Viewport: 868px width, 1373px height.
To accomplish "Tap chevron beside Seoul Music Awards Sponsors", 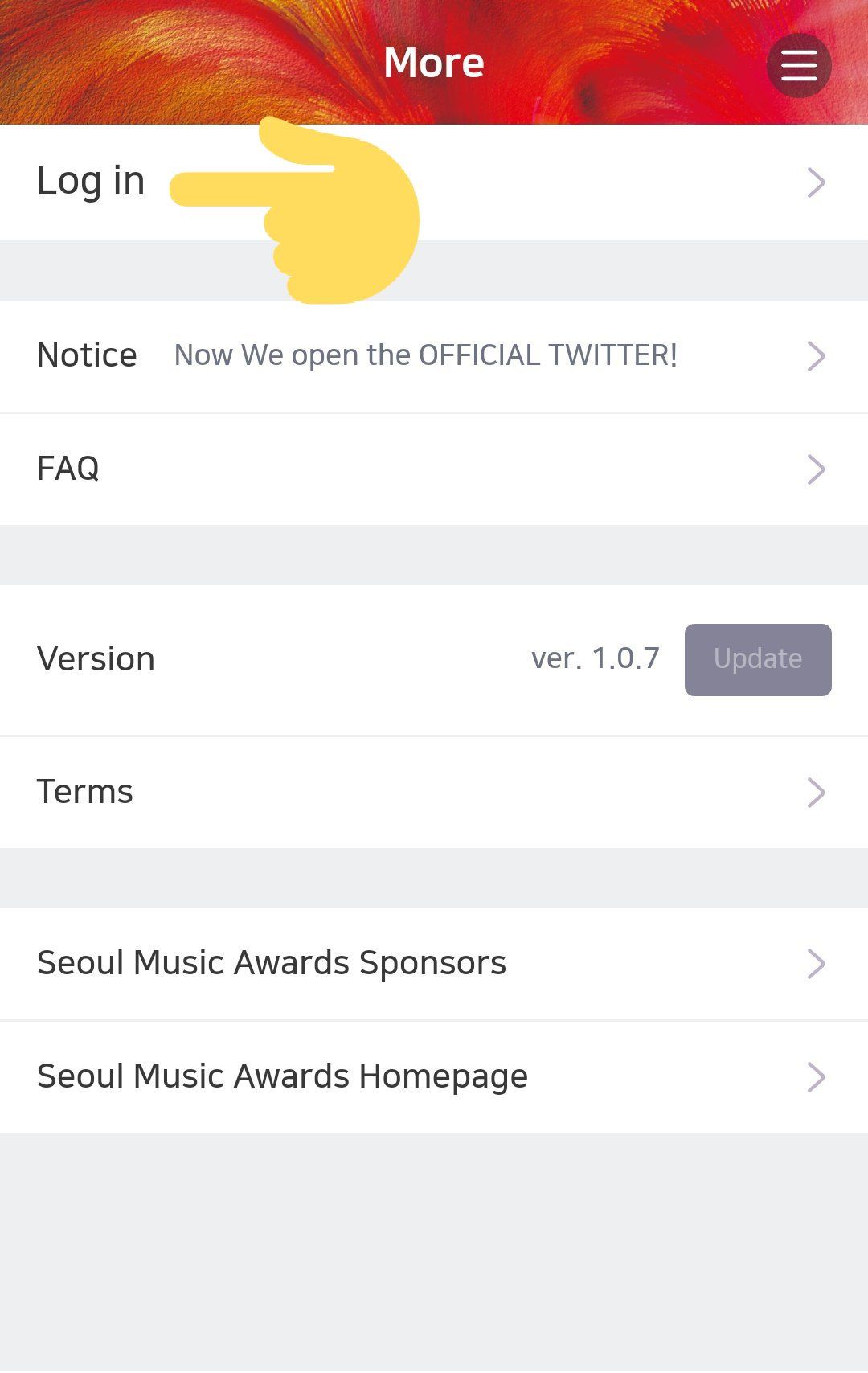I will point(815,964).
